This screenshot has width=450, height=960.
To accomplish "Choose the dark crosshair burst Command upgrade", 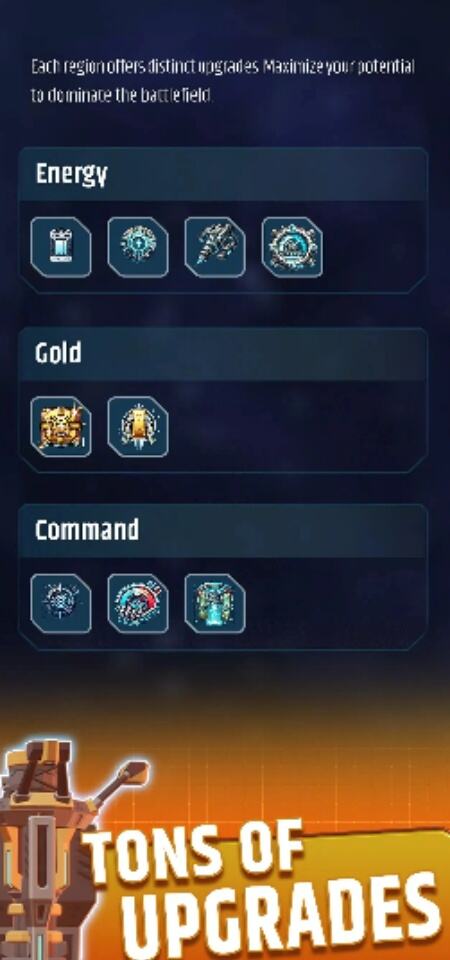I will pos(61,604).
